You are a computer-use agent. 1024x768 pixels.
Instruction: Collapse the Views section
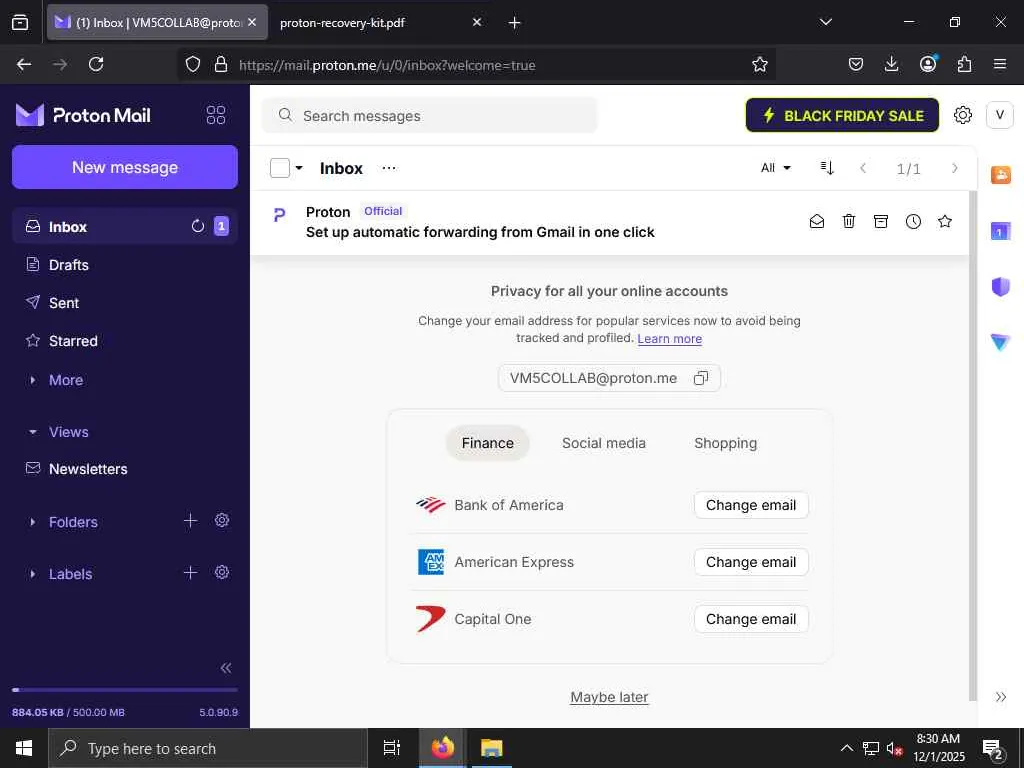click(68, 432)
